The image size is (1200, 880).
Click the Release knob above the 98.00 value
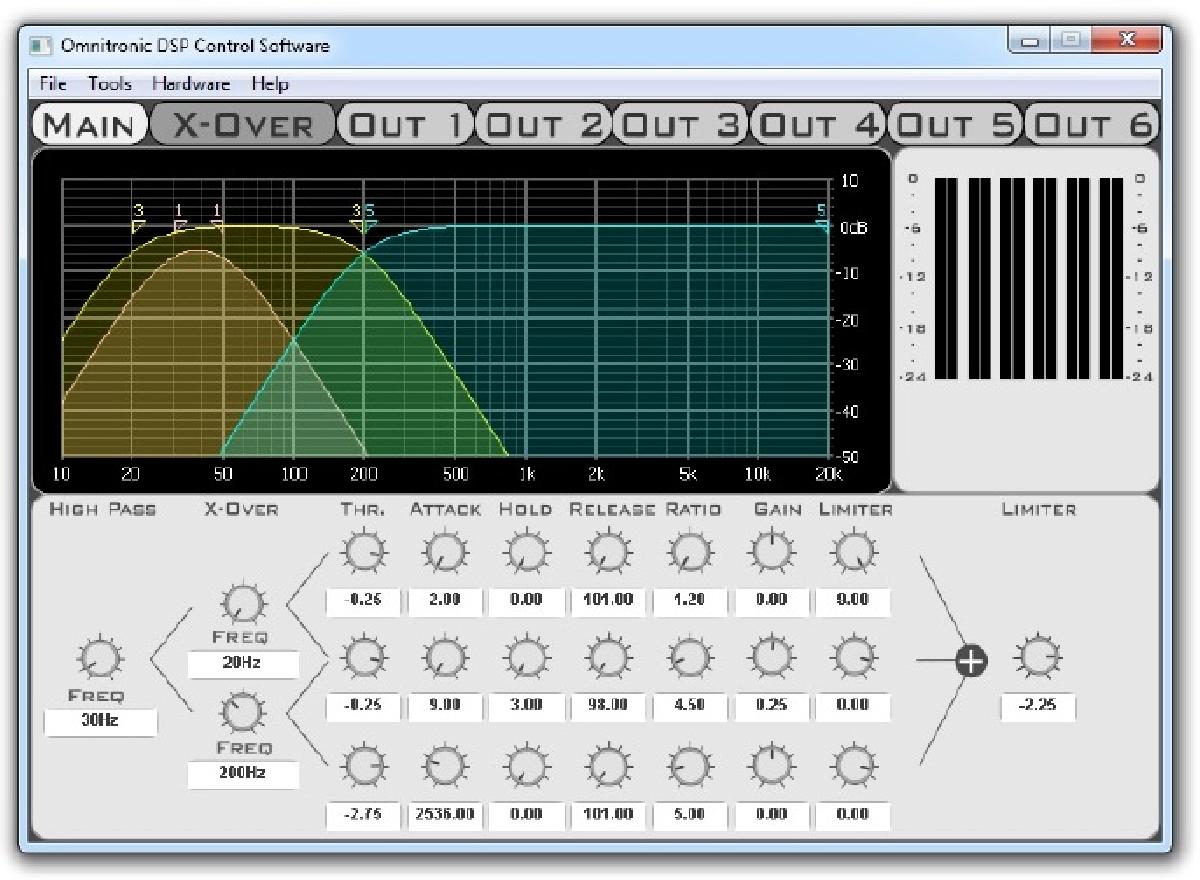(x=608, y=658)
